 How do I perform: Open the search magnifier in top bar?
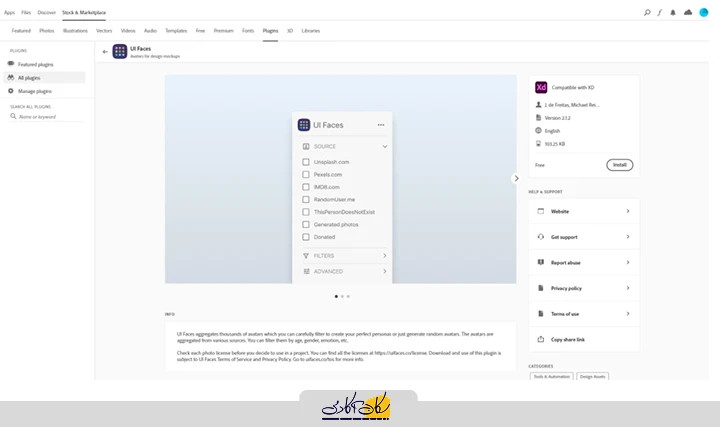[647, 13]
